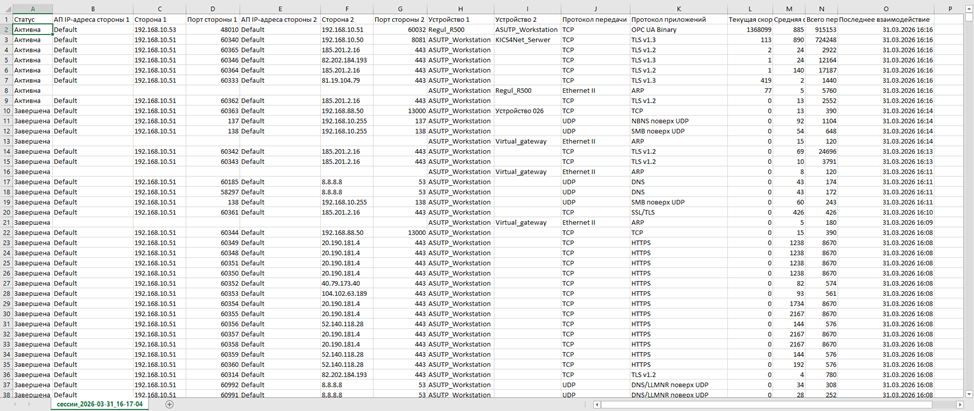Click the new sheet plus icon
Image resolution: width=974 pixels, height=411 pixels.
[x=169, y=404]
